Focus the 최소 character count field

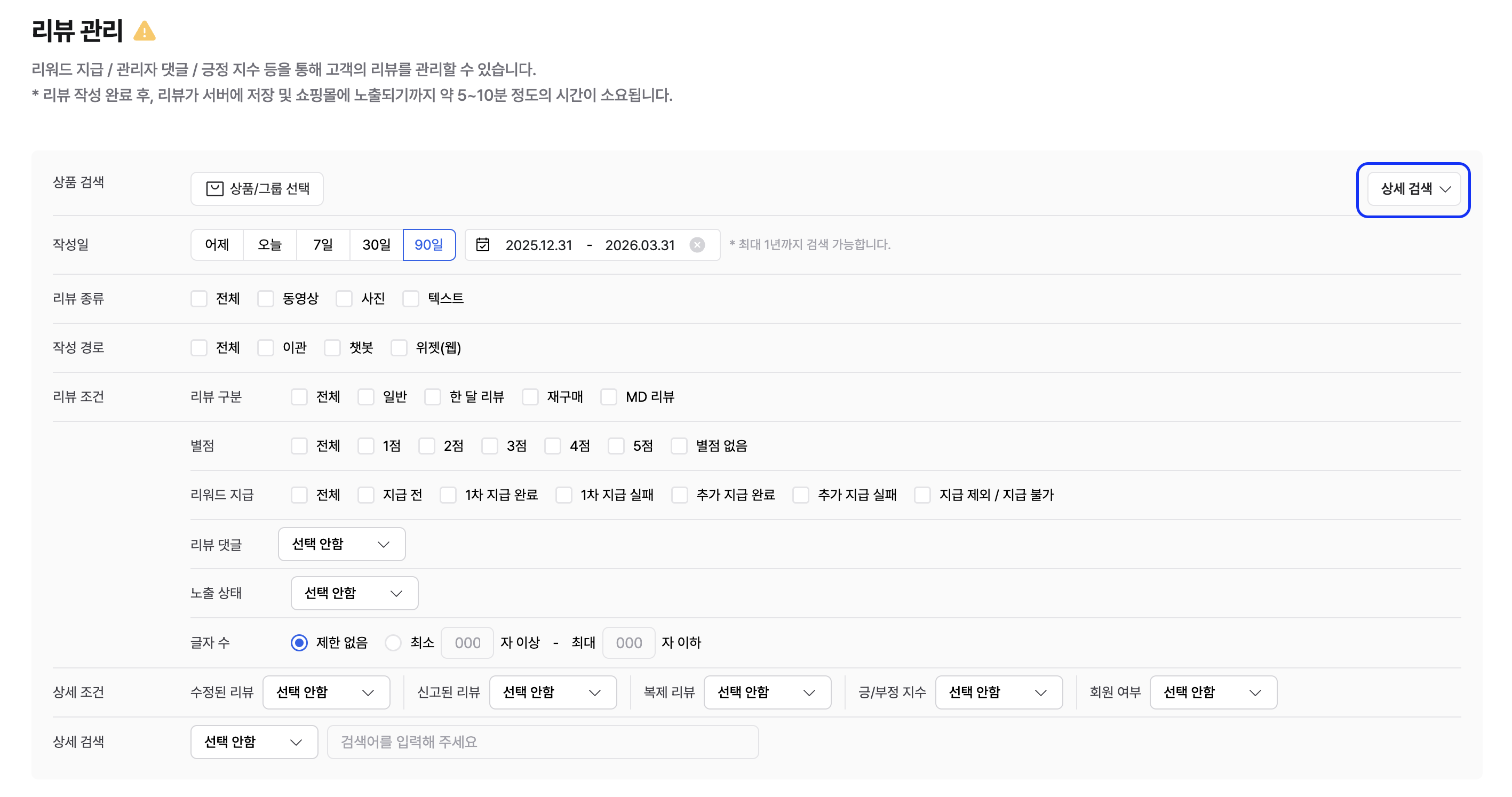click(467, 643)
